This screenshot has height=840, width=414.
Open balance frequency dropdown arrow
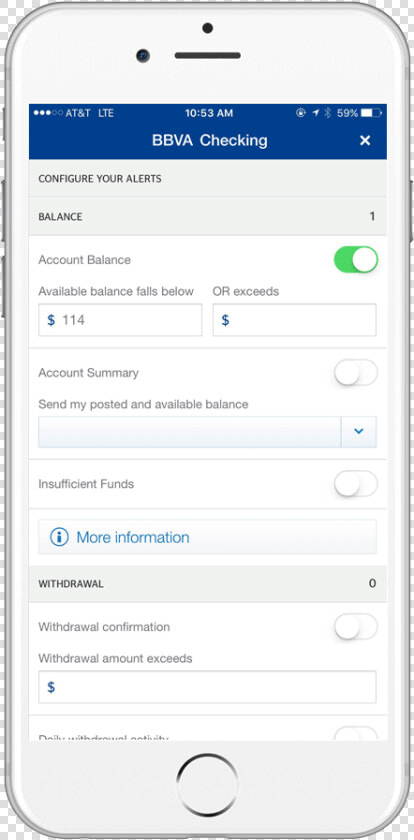point(359,432)
